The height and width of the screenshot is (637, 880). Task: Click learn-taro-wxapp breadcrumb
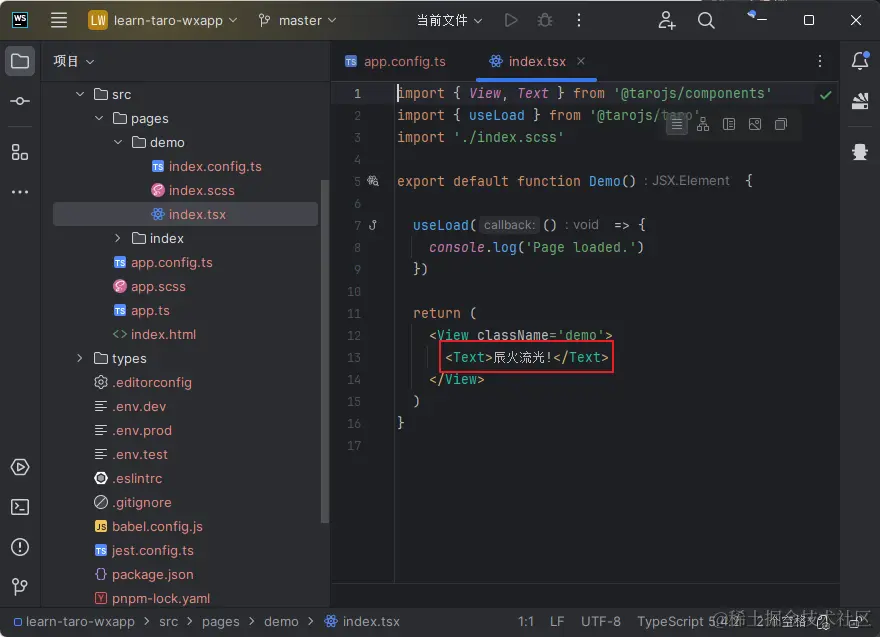click(74, 621)
